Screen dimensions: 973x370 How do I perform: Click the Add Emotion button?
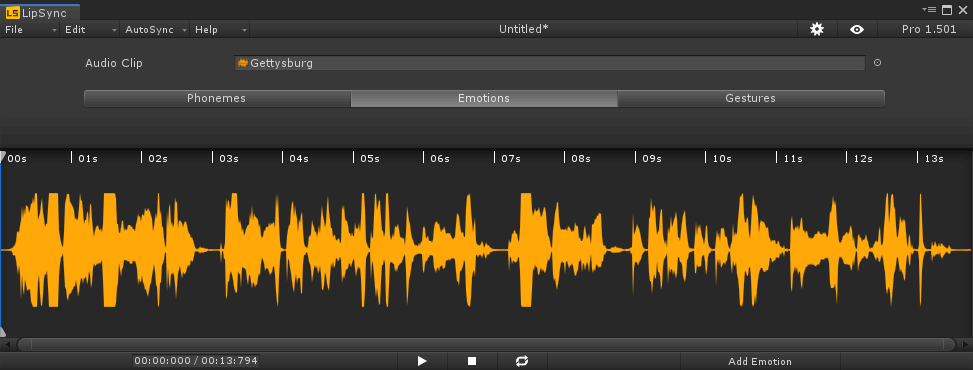pos(760,361)
